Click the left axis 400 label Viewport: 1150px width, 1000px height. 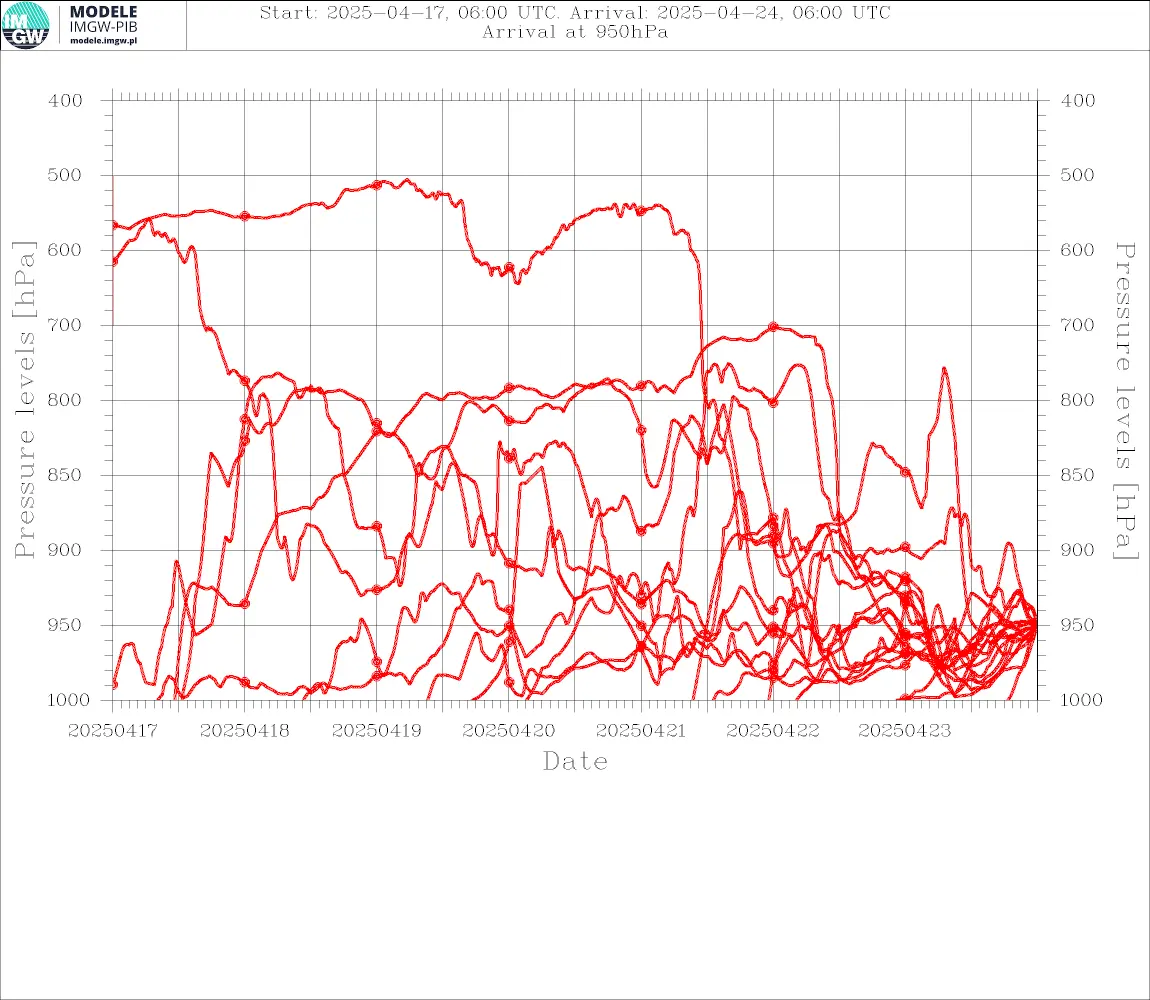[x=65, y=101]
